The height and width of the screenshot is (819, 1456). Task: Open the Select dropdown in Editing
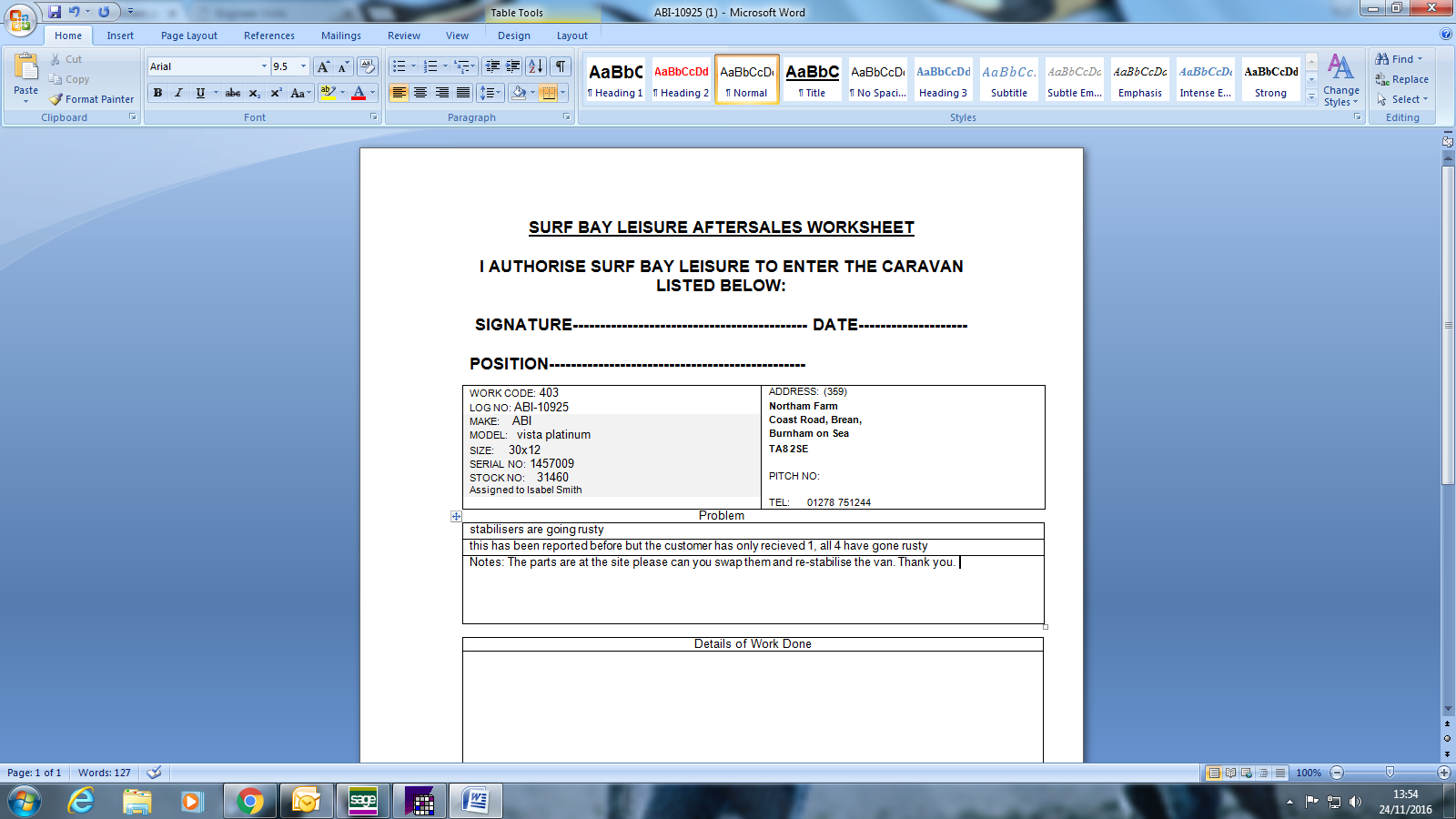coord(1402,99)
